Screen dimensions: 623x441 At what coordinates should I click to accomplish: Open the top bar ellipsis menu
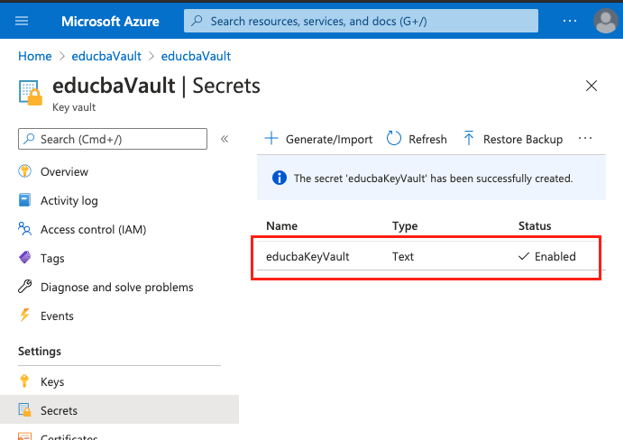click(569, 21)
